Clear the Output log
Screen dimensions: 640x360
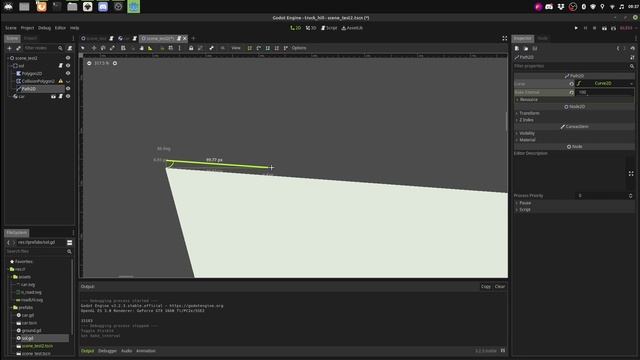pyautogui.click(x=500, y=287)
